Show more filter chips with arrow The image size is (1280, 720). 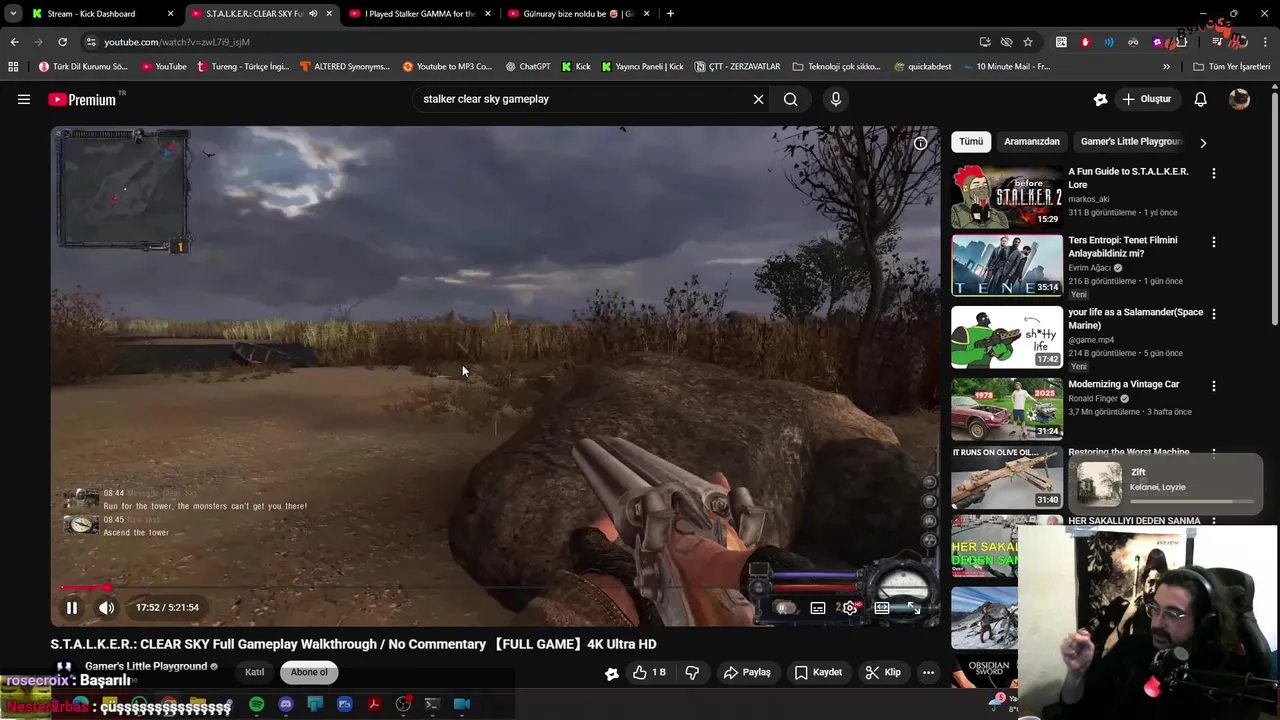[x=1203, y=143]
